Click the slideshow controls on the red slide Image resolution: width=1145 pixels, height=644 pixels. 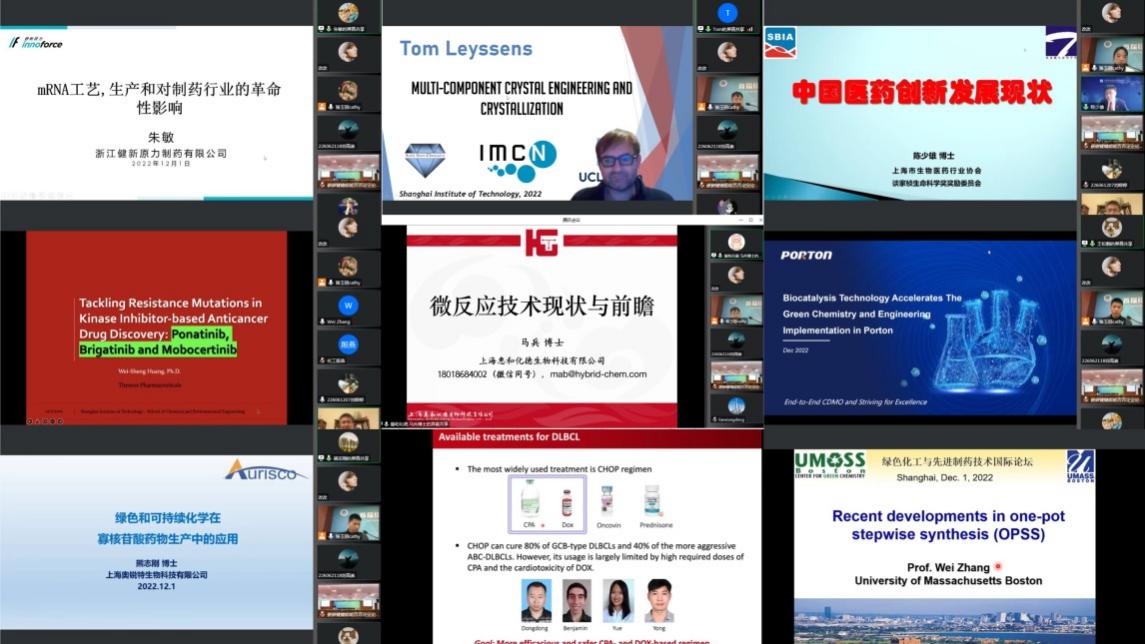point(45,421)
